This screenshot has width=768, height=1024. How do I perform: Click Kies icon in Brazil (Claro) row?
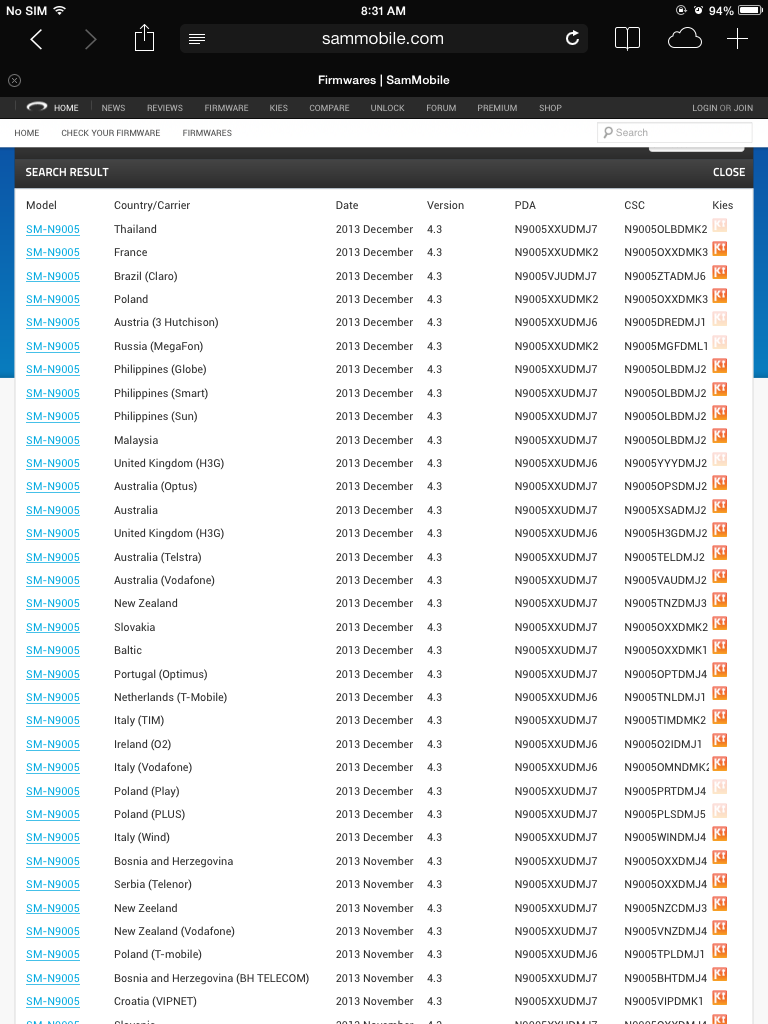tap(720, 272)
